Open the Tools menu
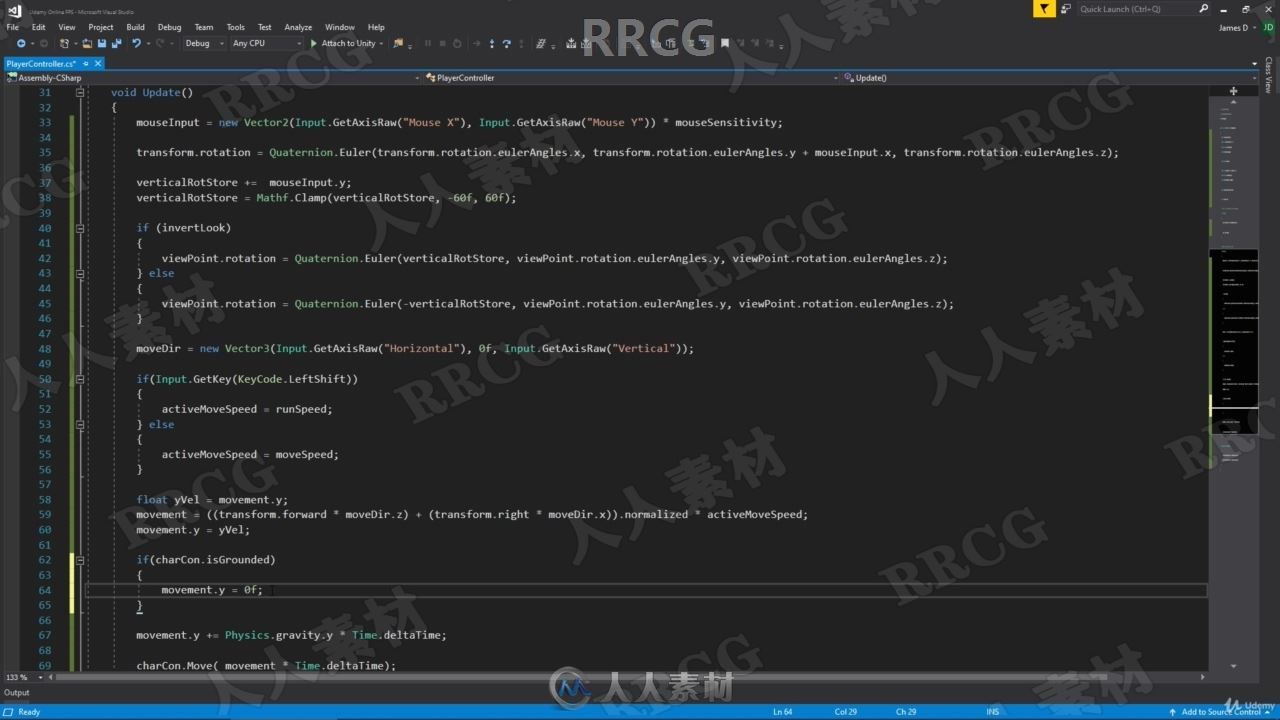 pos(235,27)
